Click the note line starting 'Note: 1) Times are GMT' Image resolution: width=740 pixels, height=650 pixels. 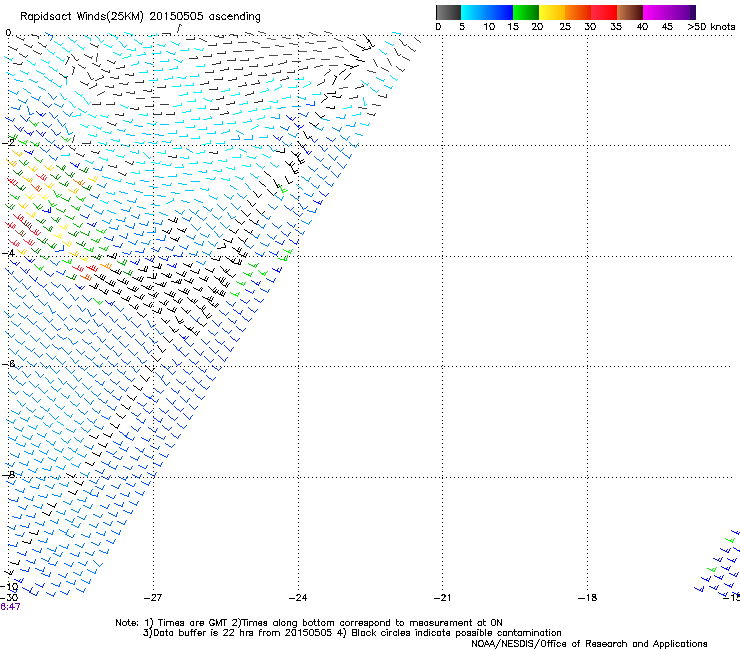[x=309, y=623]
